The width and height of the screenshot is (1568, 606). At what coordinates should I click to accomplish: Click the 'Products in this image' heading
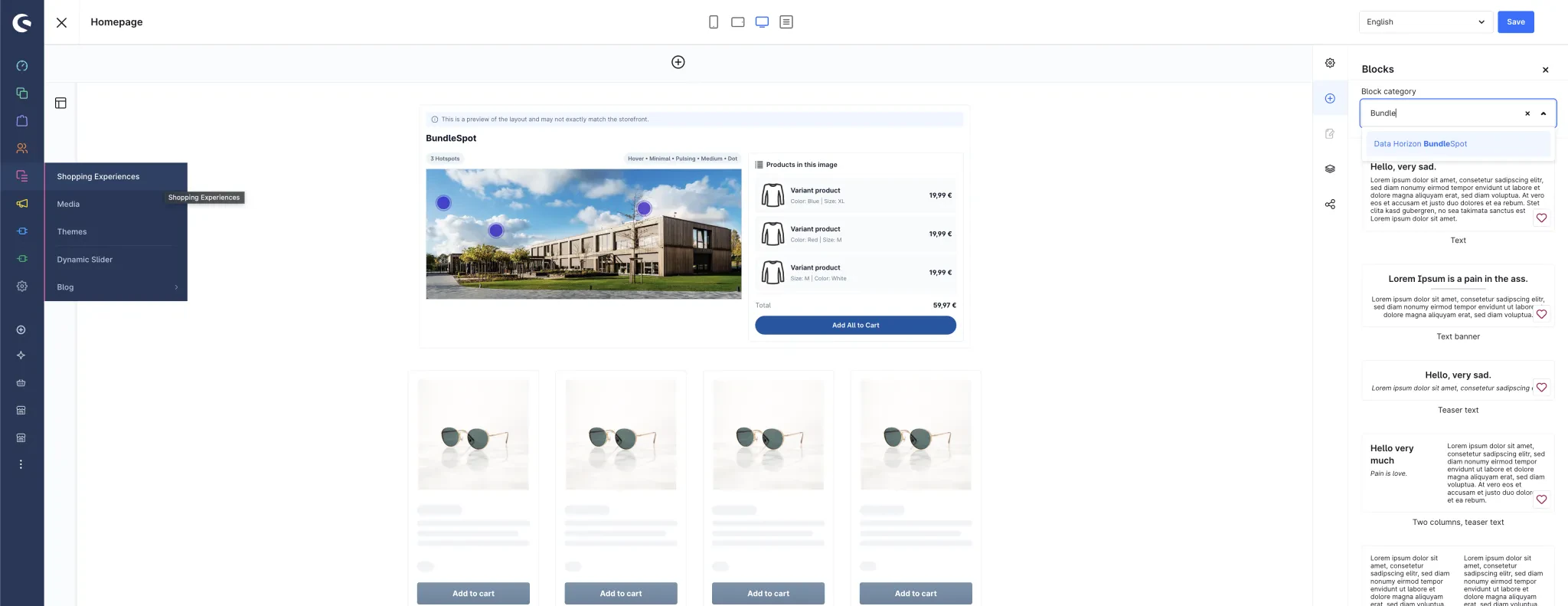(802, 165)
